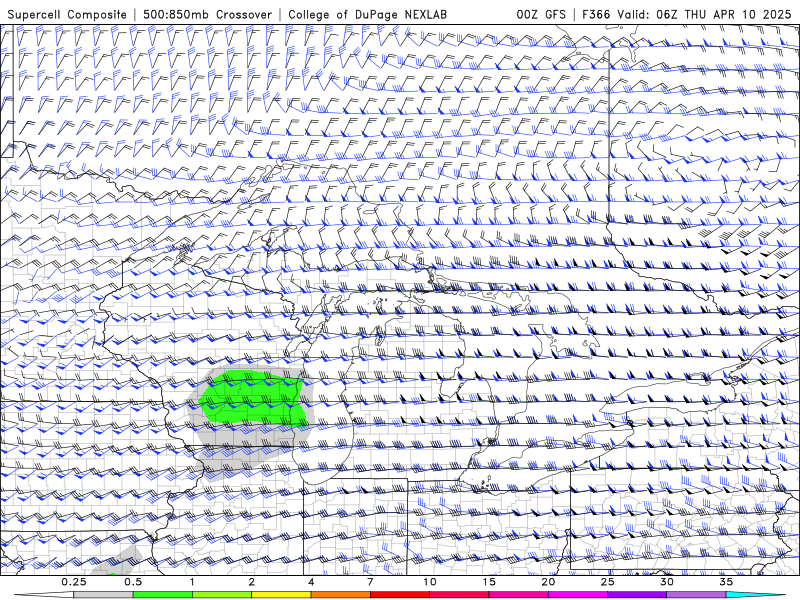Click the colorbar label '7'
Image resolution: width=800 pixels, height=600 pixels.
click(x=370, y=582)
